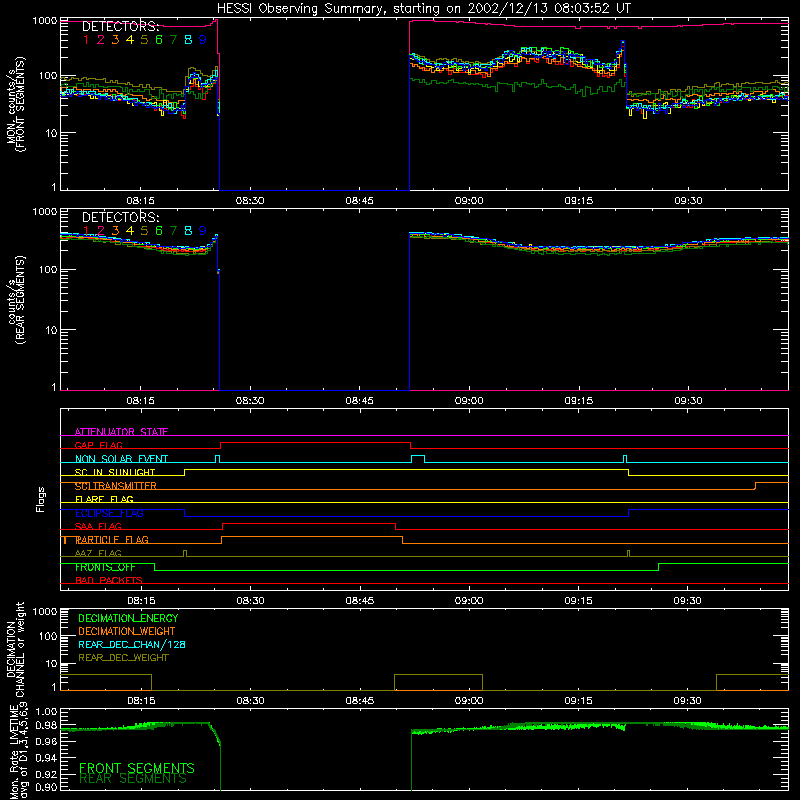Click the 0.92 value on the livetime axis
This screenshot has width=800, height=800.
click(x=45, y=774)
